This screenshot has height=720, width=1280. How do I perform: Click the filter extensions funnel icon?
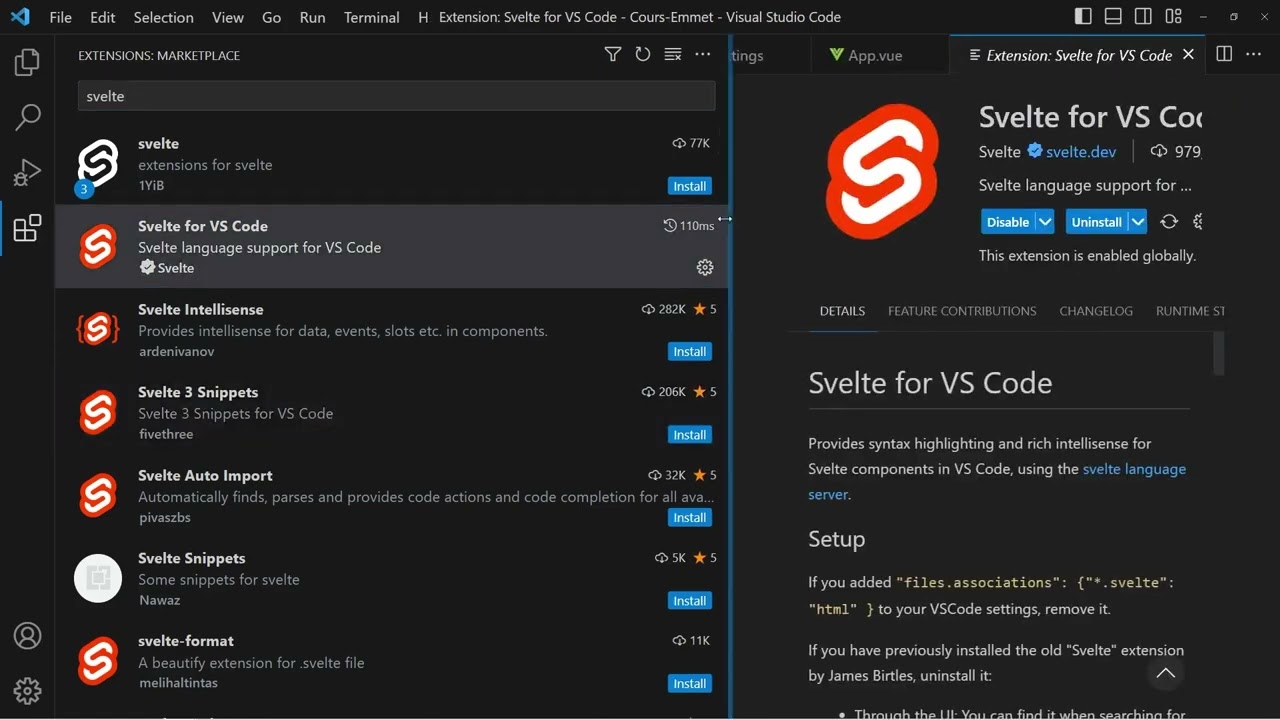pos(613,55)
